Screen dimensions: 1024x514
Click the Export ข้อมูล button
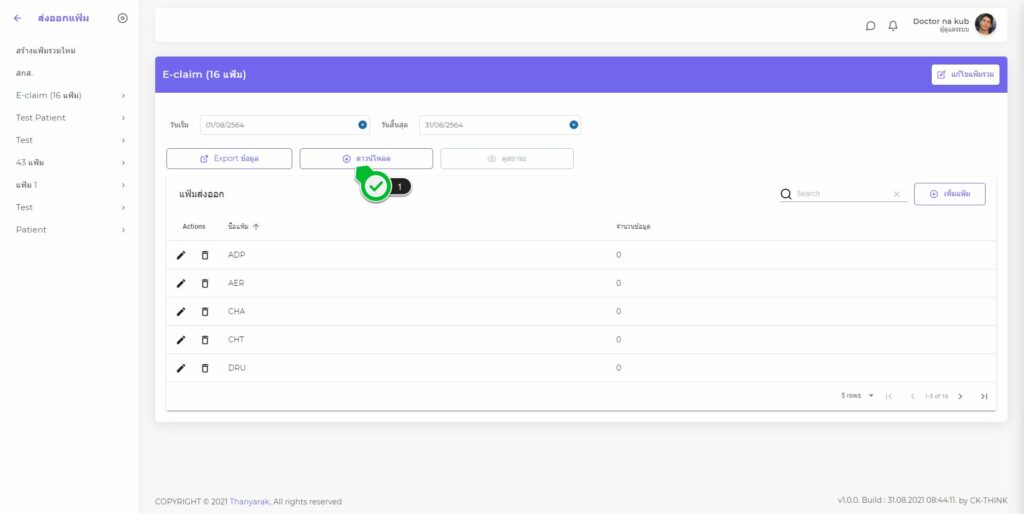click(229, 159)
